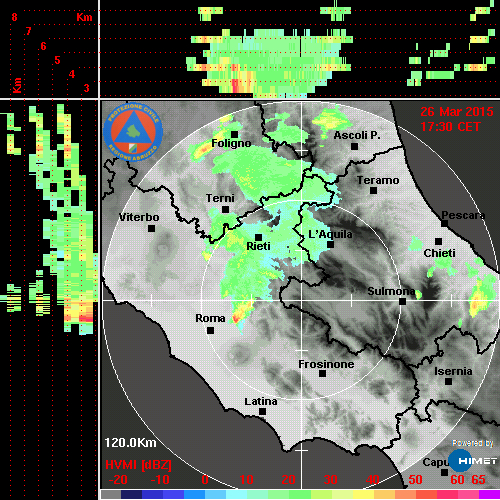Screen dimensions: 500x500
Task: Click the 65 dBZ scale value
Action: (x=478, y=480)
